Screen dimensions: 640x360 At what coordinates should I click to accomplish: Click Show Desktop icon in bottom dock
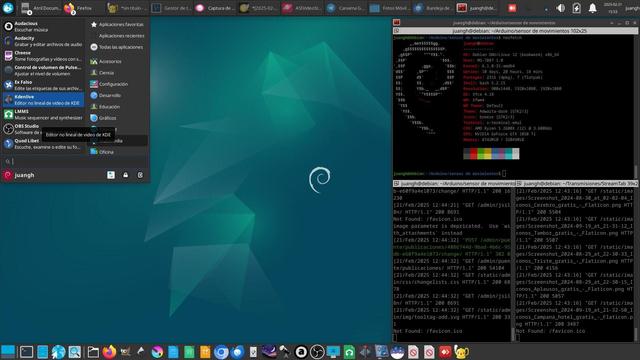(8, 351)
